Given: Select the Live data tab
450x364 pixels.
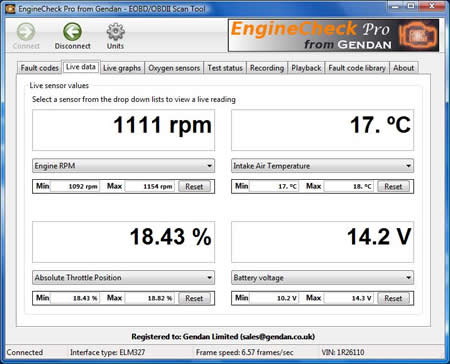Looking at the screenshot, I should click(x=81, y=67).
